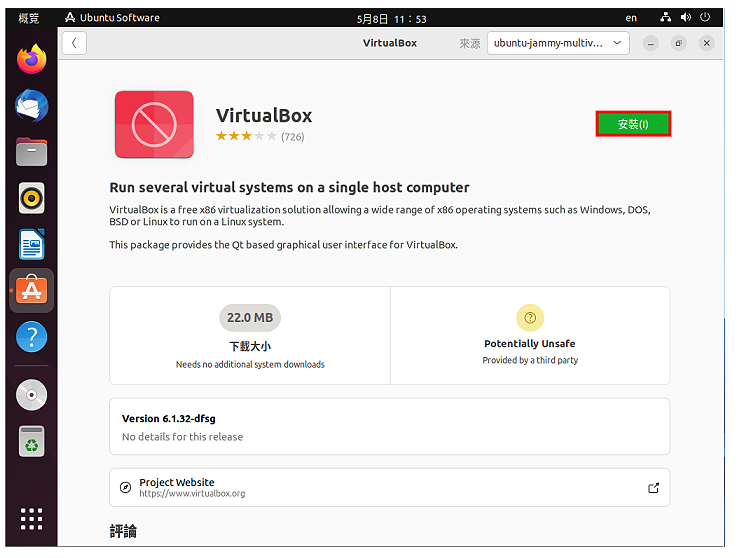Click 'Provided by a third party' text

pyautogui.click(x=530, y=360)
